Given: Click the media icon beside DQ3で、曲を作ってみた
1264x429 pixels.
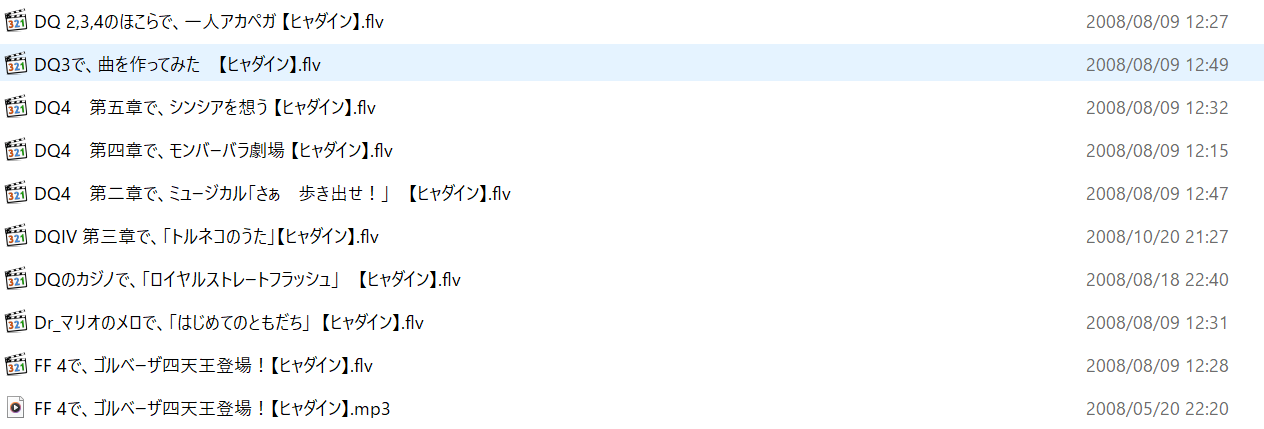Looking at the screenshot, I should click(x=15, y=64).
